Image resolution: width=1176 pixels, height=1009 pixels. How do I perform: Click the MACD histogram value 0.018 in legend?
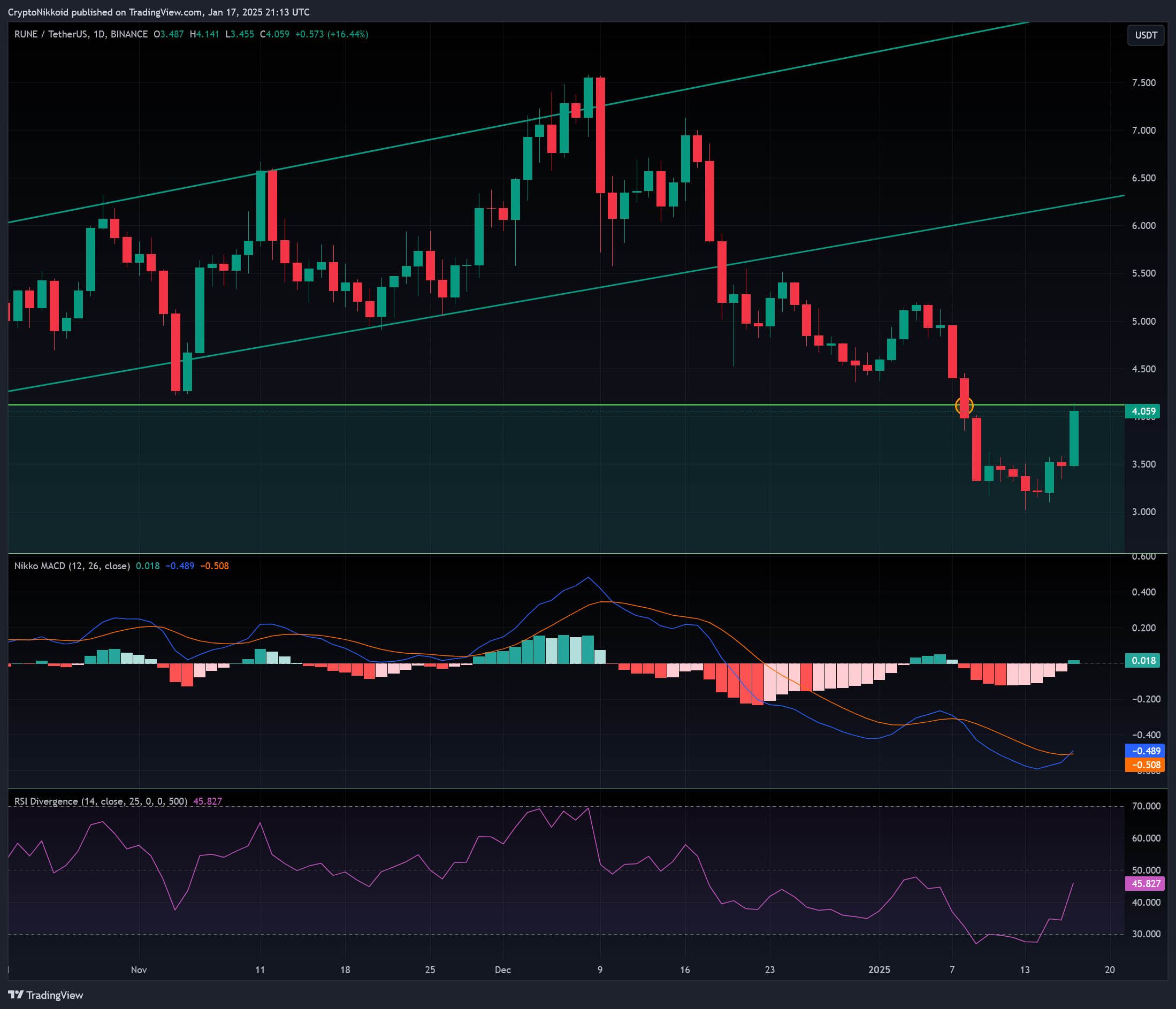click(x=148, y=567)
